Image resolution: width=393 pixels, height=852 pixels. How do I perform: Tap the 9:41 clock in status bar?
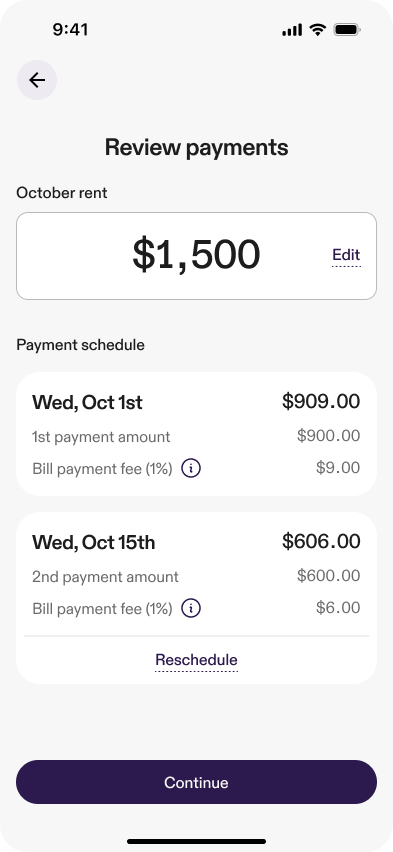click(71, 29)
